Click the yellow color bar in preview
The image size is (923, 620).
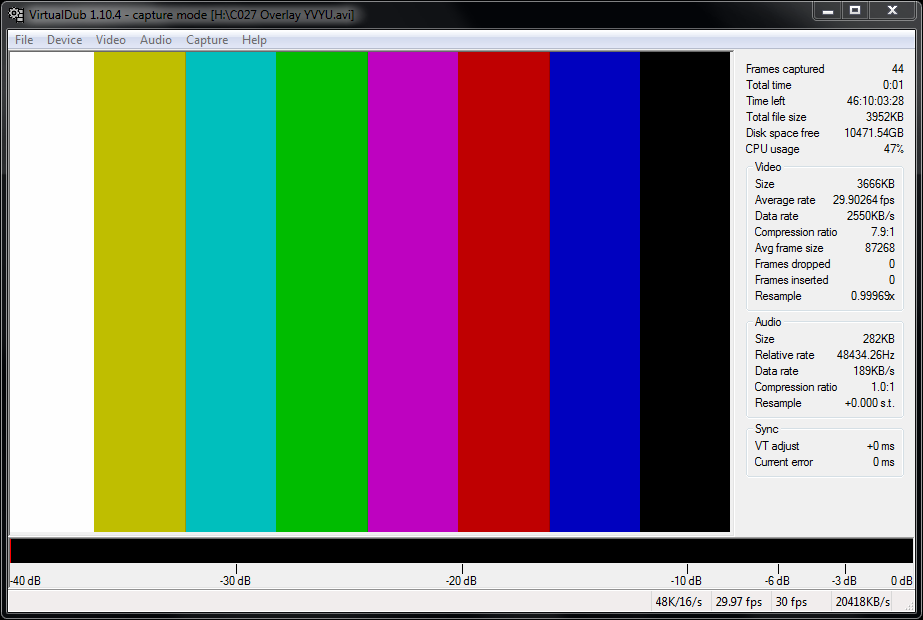(x=140, y=292)
